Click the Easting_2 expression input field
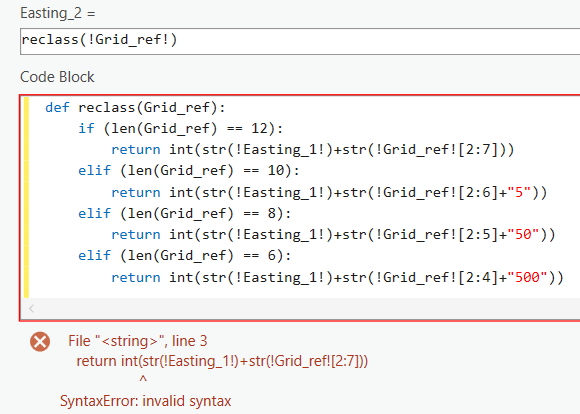Image resolution: width=580 pixels, height=414 pixels. tap(300, 41)
